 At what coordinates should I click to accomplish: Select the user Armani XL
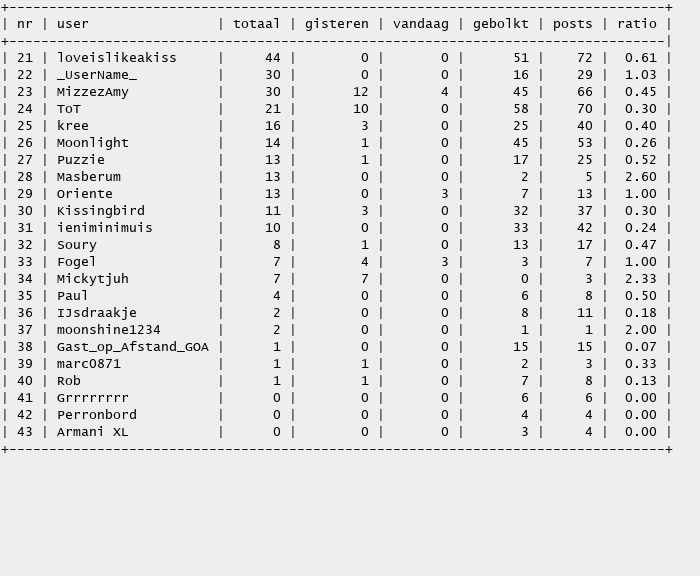tap(93, 432)
